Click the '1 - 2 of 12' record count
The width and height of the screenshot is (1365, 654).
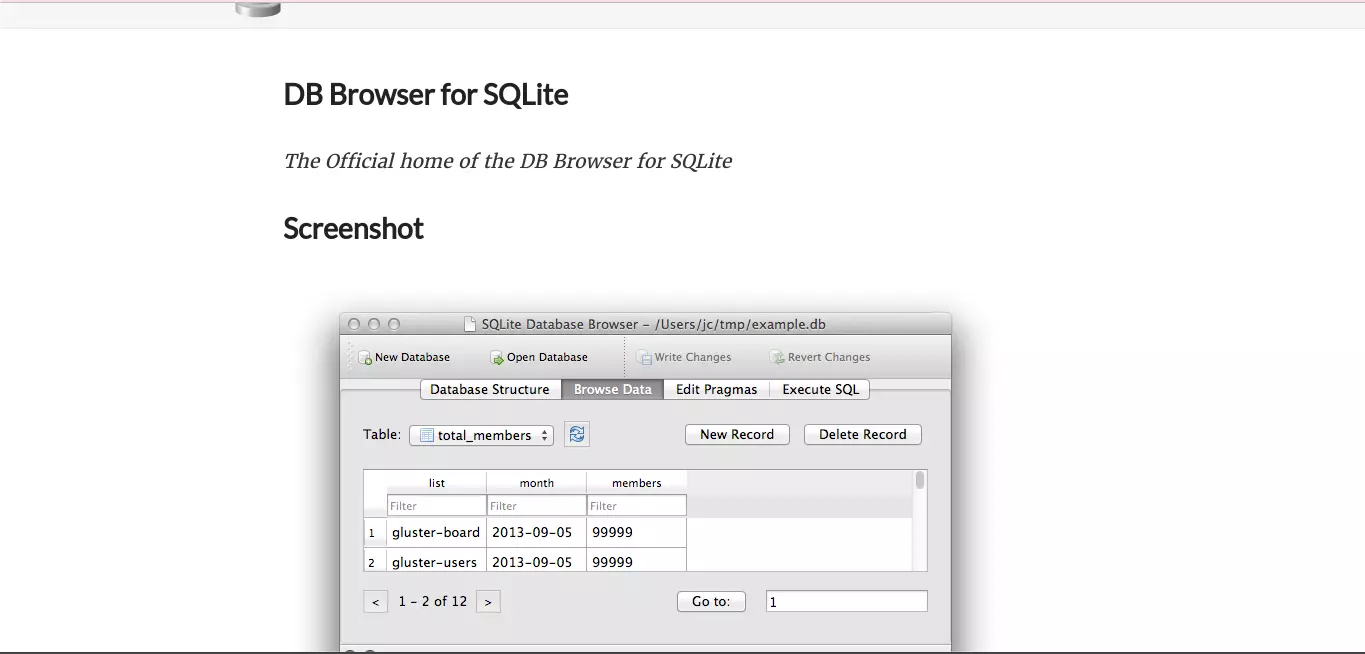(433, 602)
